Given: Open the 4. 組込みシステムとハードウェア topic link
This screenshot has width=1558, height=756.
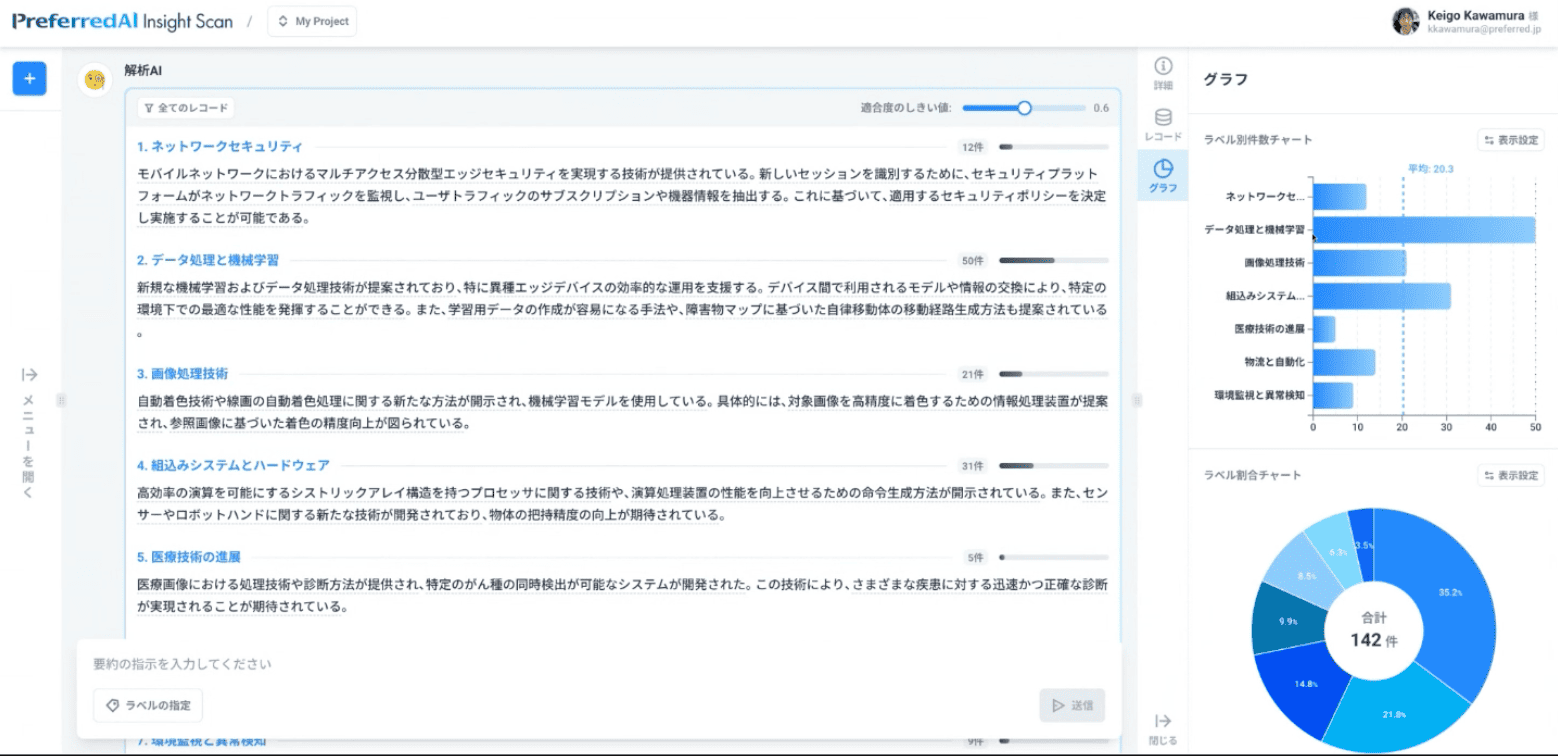Looking at the screenshot, I should point(233,465).
